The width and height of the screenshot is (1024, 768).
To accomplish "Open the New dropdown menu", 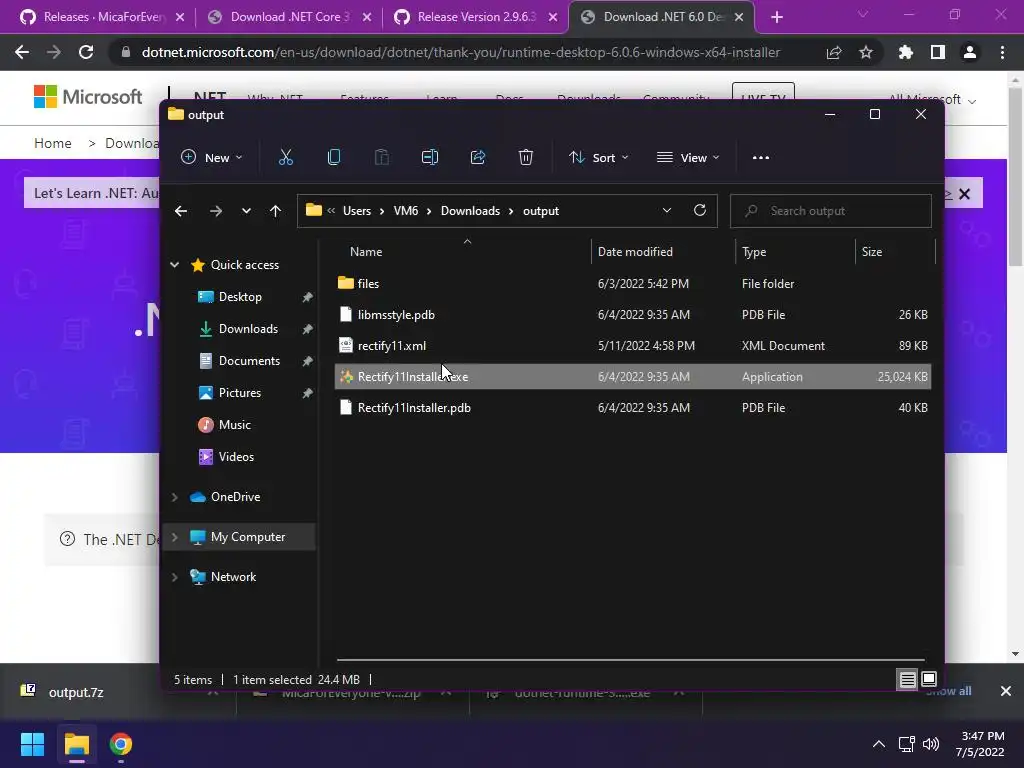I will point(212,157).
